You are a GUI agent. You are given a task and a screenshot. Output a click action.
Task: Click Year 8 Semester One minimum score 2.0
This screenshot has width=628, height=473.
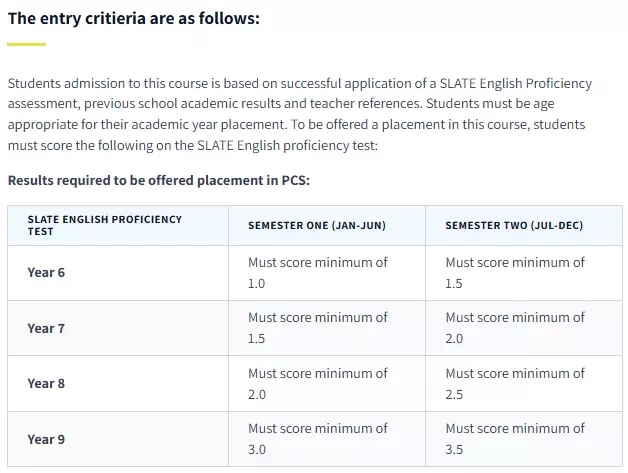[318, 384]
